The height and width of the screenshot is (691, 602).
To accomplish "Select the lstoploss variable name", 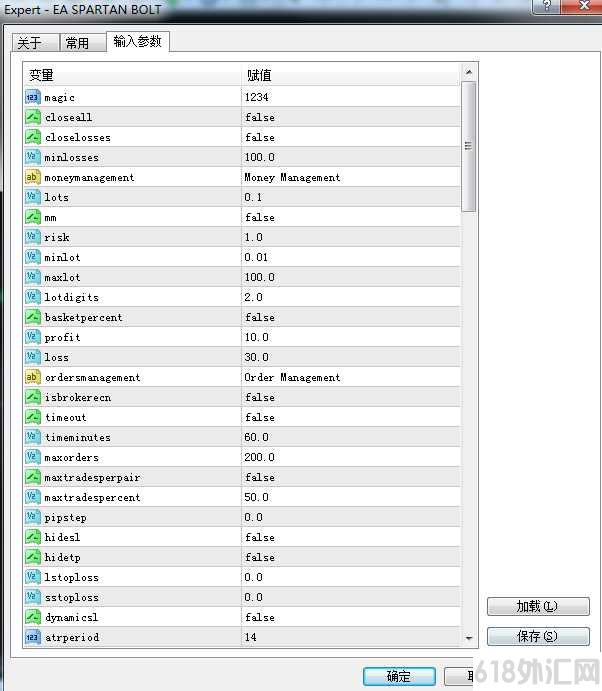I will [x=71, y=577].
